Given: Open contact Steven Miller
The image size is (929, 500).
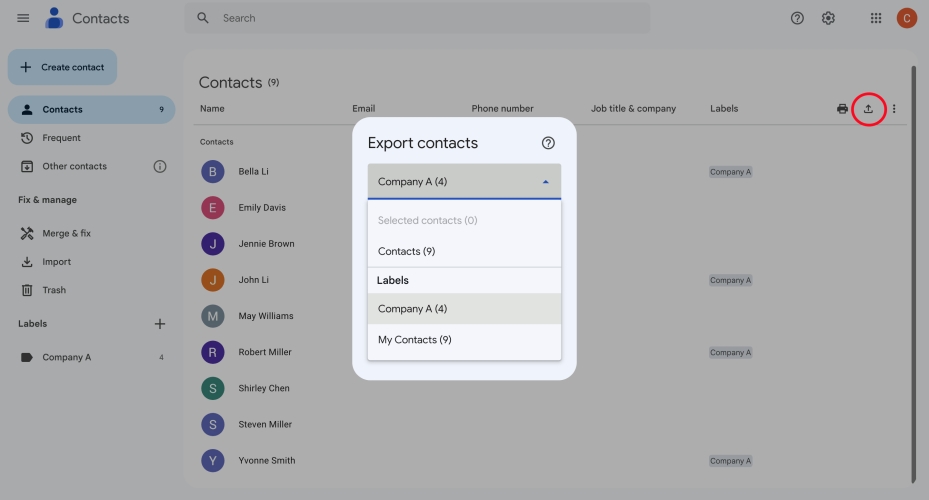Looking at the screenshot, I should [265, 425].
